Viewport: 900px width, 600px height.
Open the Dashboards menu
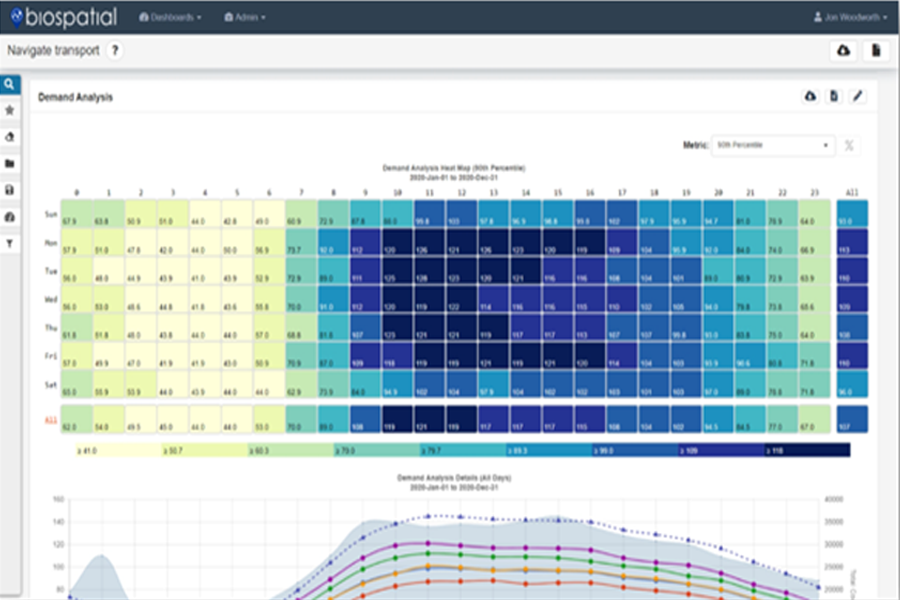point(170,17)
